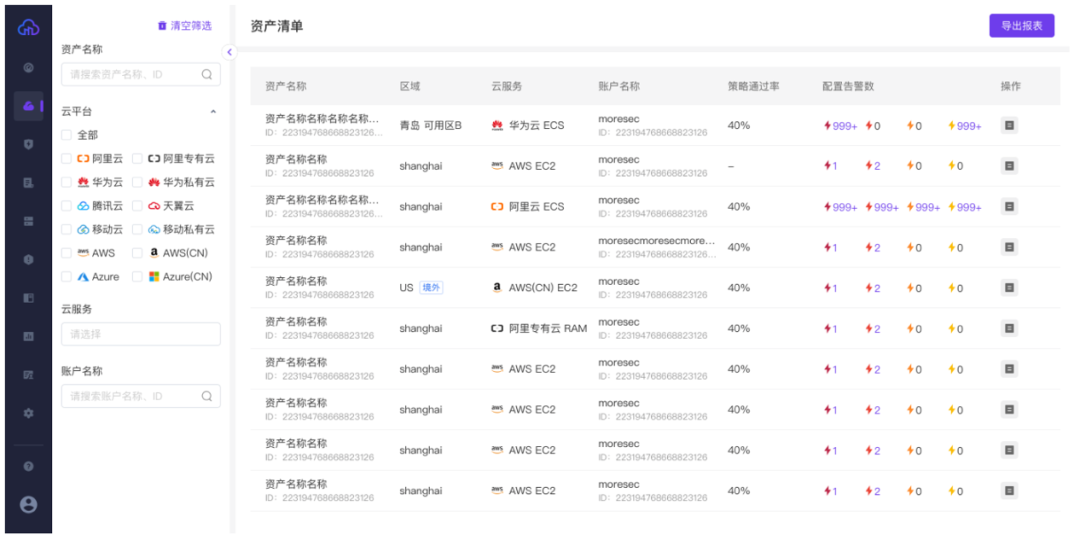Click the 云服务 column header

pos(506,86)
